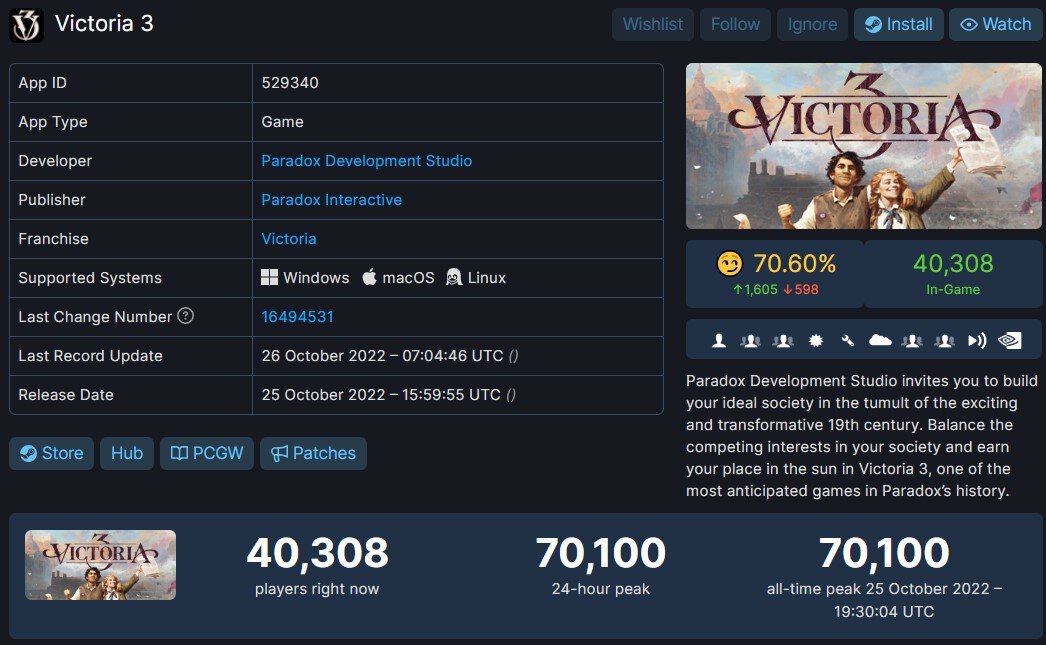Screen dimensions: 1046x645
Task: Click the Remote Play icon
Action: [977, 340]
